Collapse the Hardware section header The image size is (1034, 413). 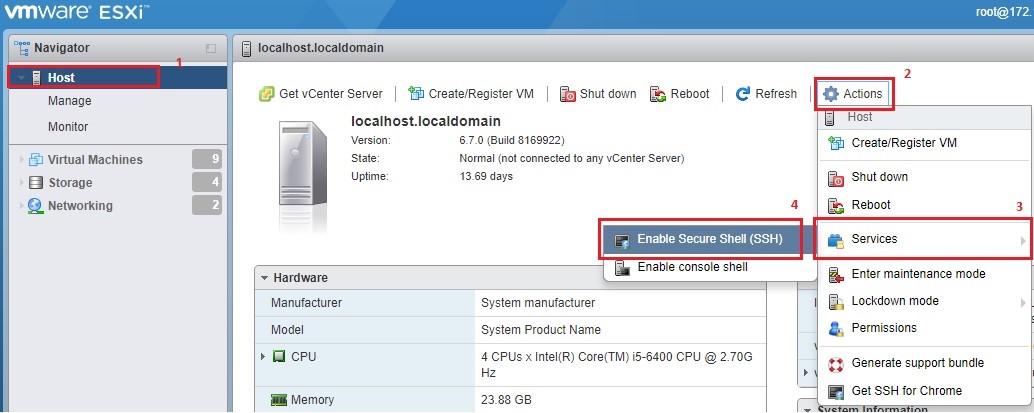(264, 278)
